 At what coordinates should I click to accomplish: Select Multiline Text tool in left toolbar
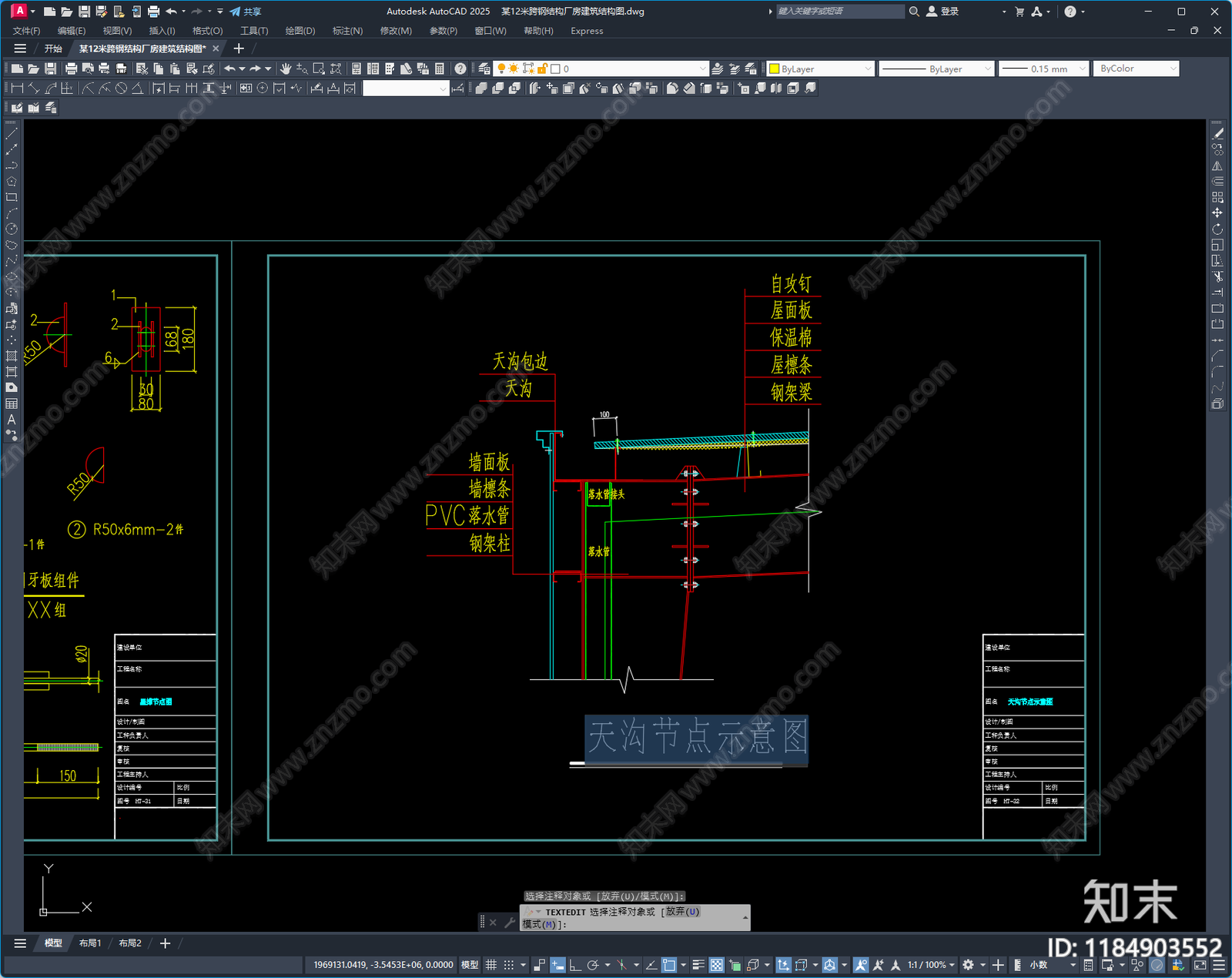(12, 420)
